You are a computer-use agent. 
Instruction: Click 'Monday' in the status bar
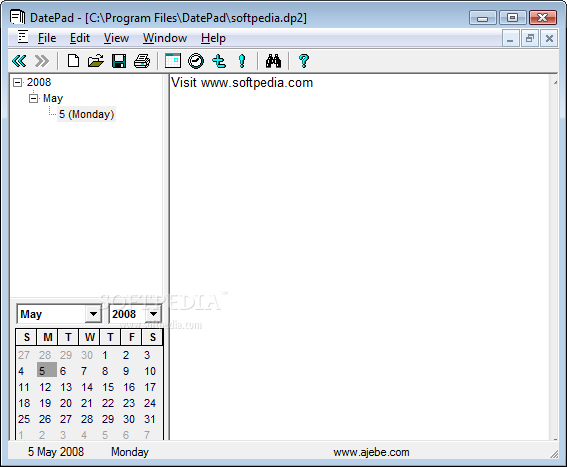point(130,452)
